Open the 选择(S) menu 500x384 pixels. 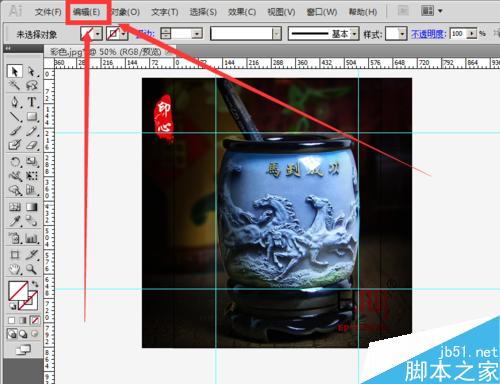203,12
